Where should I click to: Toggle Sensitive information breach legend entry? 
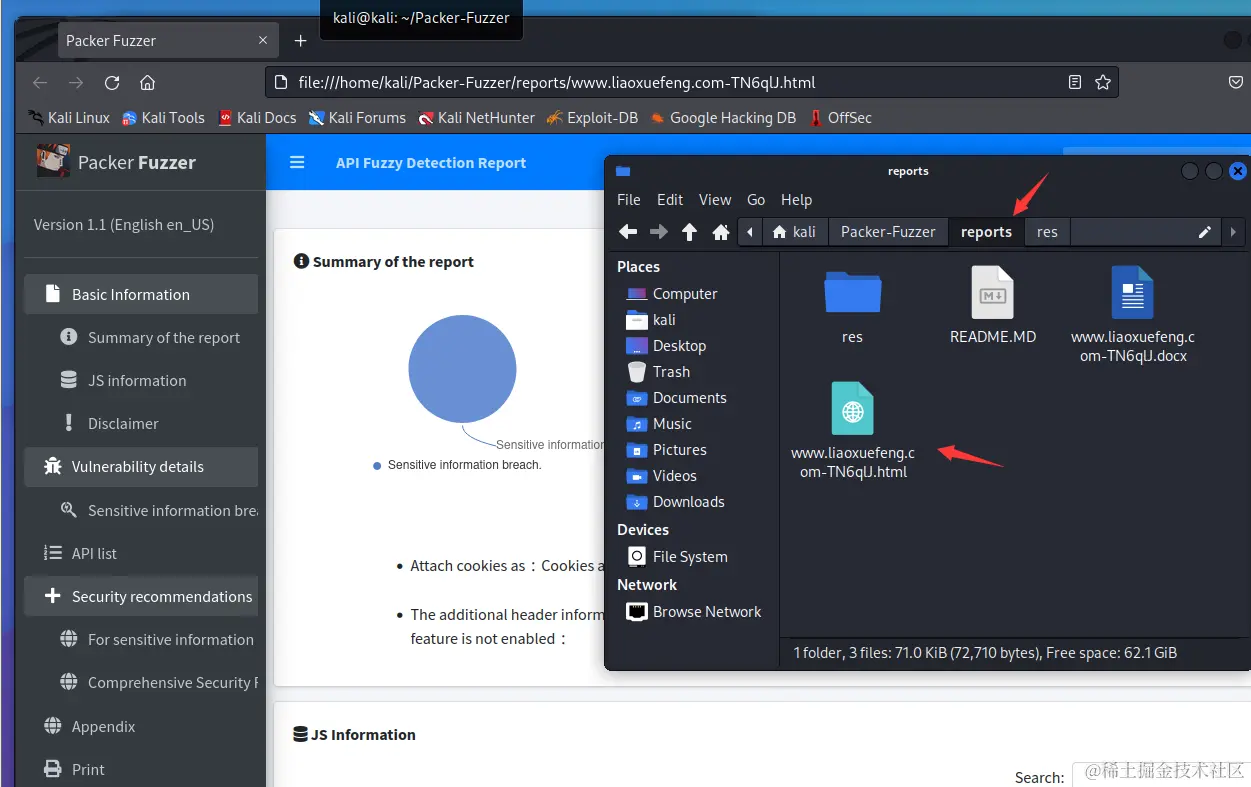click(457, 465)
